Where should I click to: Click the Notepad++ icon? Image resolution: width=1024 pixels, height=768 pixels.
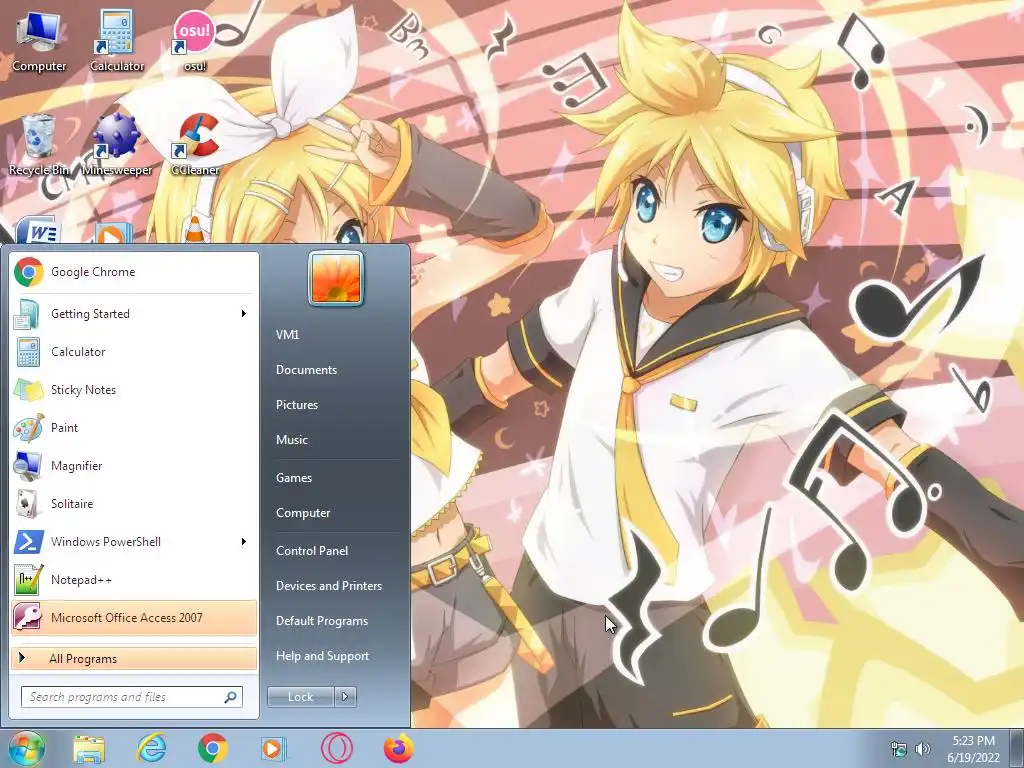point(28,579)
